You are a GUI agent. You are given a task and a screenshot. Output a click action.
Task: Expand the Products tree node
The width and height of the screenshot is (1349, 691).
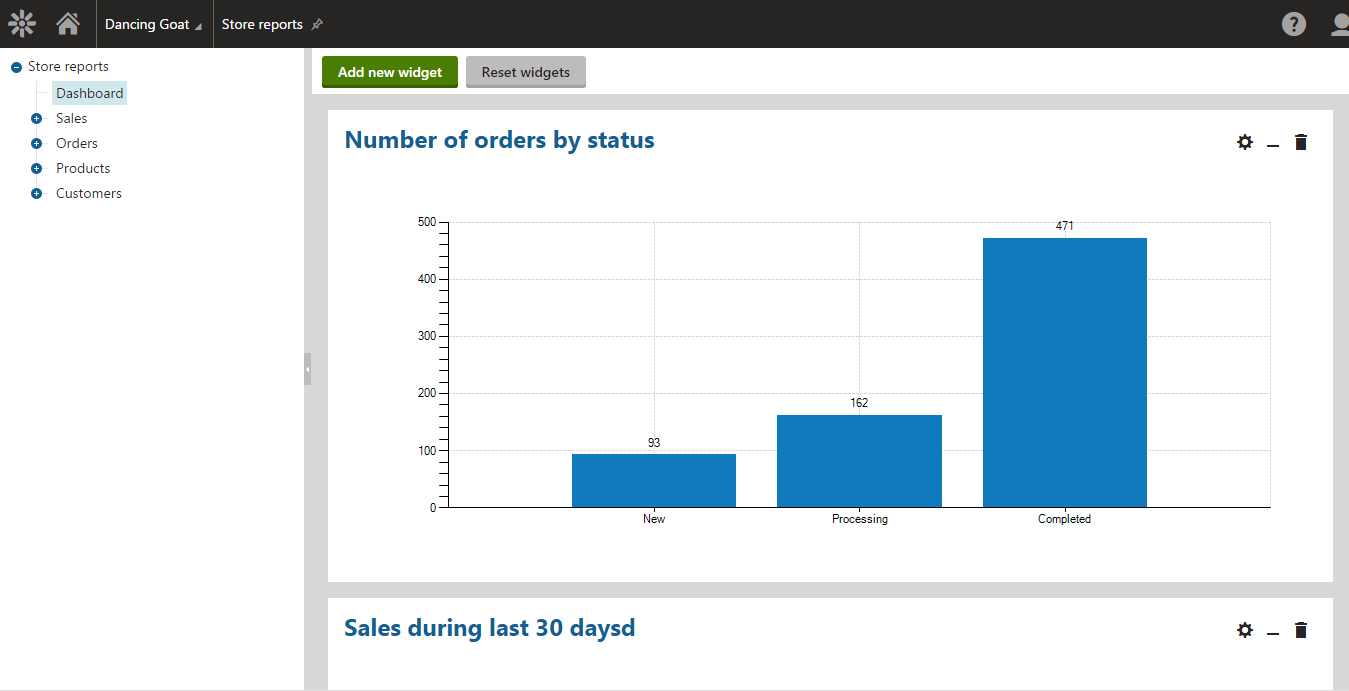(x=38, y=167)
